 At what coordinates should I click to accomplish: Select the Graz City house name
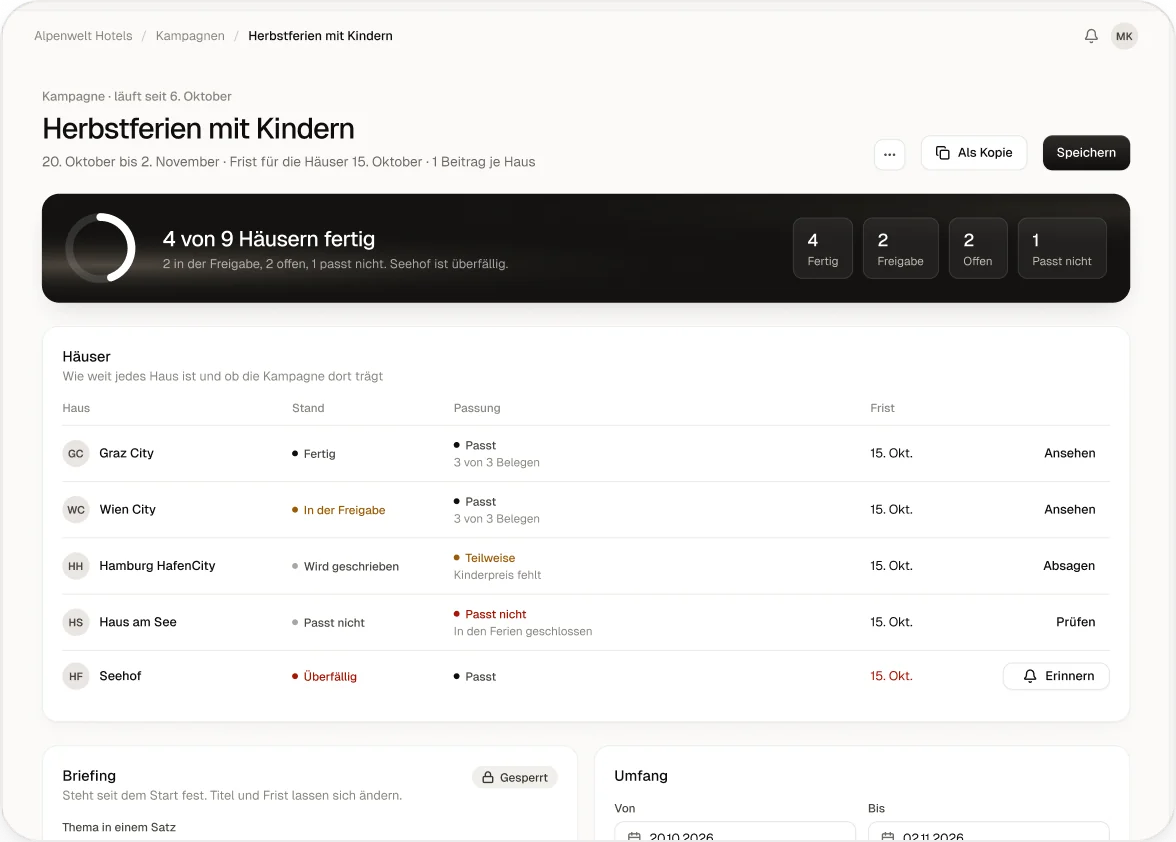tap(126, 453)
